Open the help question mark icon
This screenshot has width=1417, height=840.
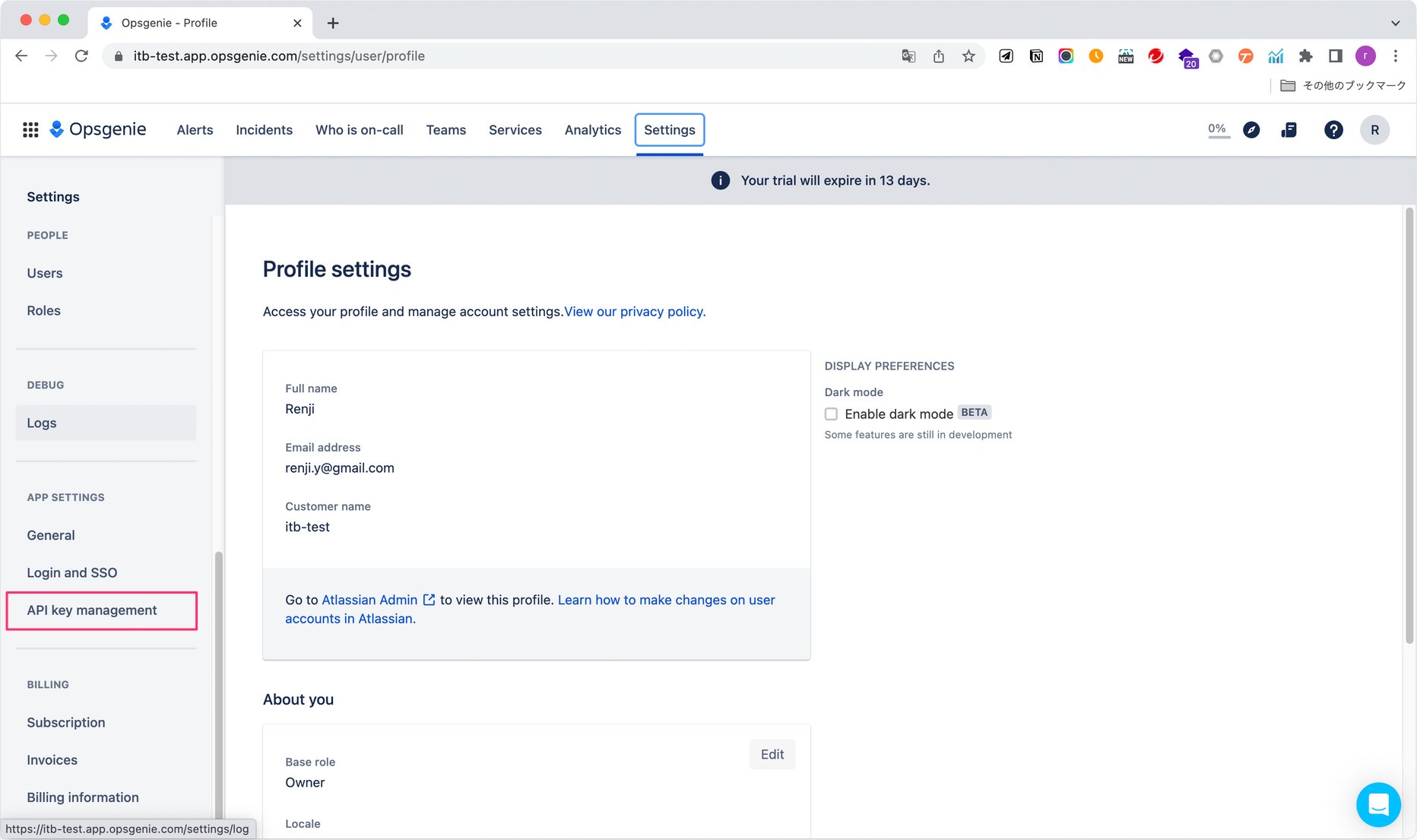tap(1333, 130)
